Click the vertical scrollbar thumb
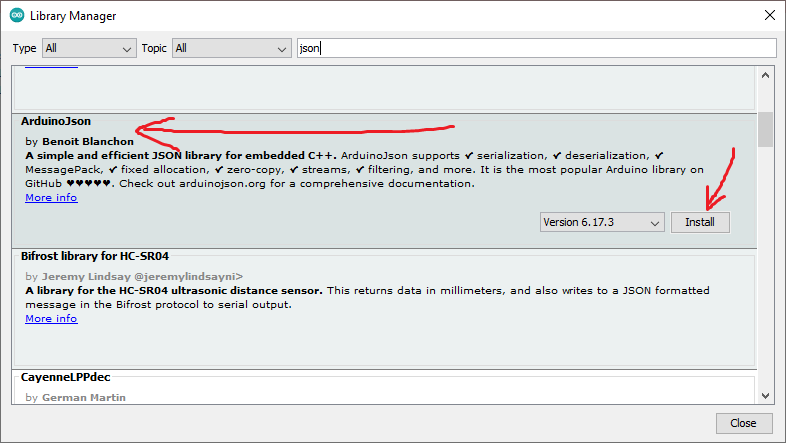 pyautogui.click(x=765, y=129)
